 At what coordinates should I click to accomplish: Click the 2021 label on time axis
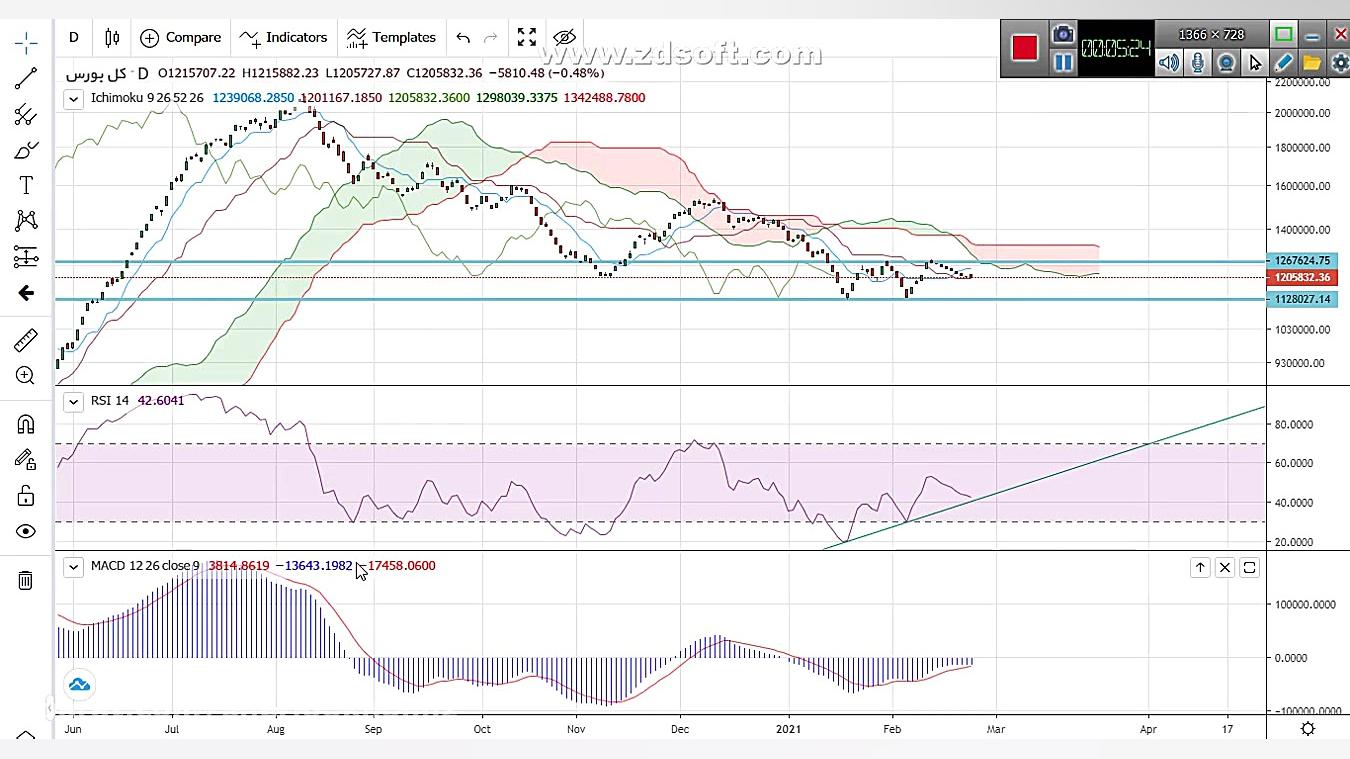click(790, 729)
